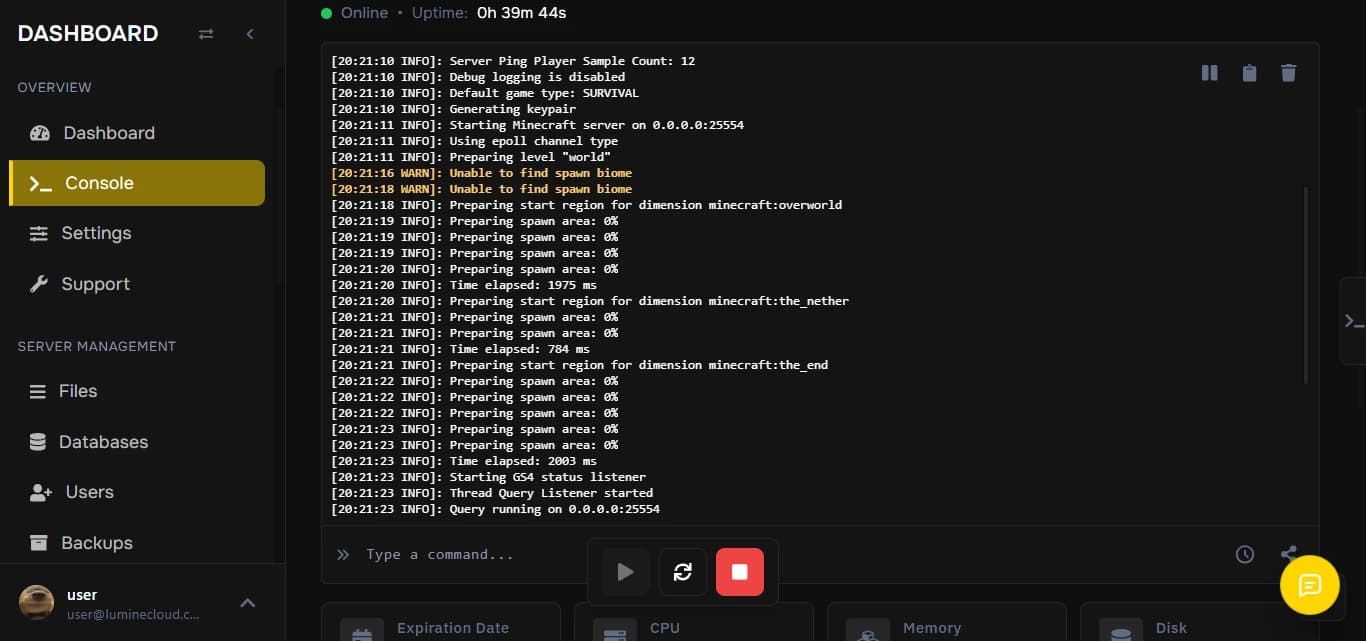
Task: Click the swap arrows icon beside DASHBOARD
Action: pyautogui.click(x=206, y=34)
